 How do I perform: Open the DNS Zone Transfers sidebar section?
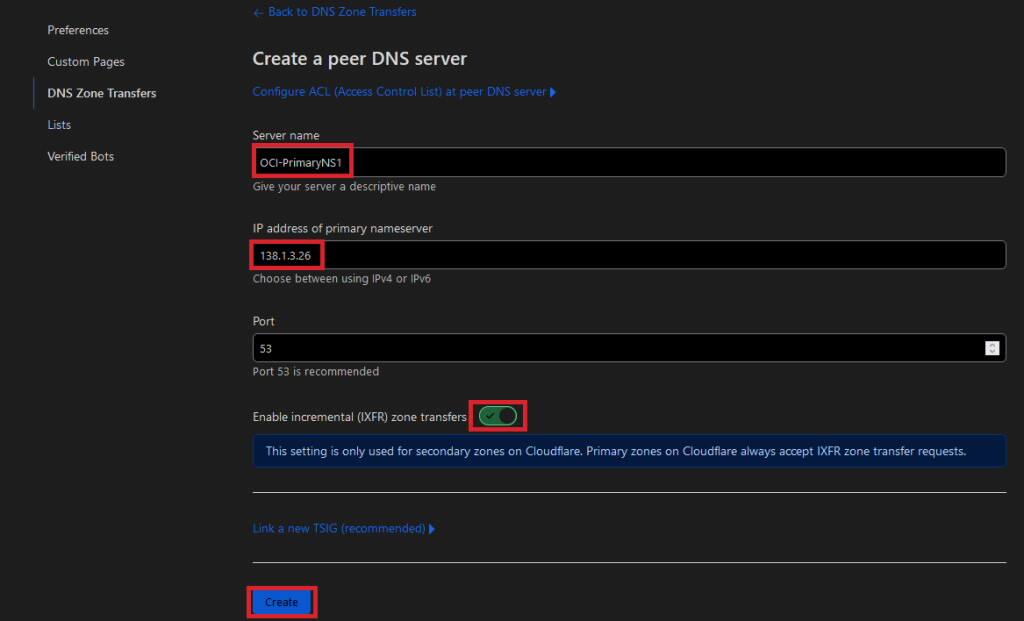[x=101, y=93]
